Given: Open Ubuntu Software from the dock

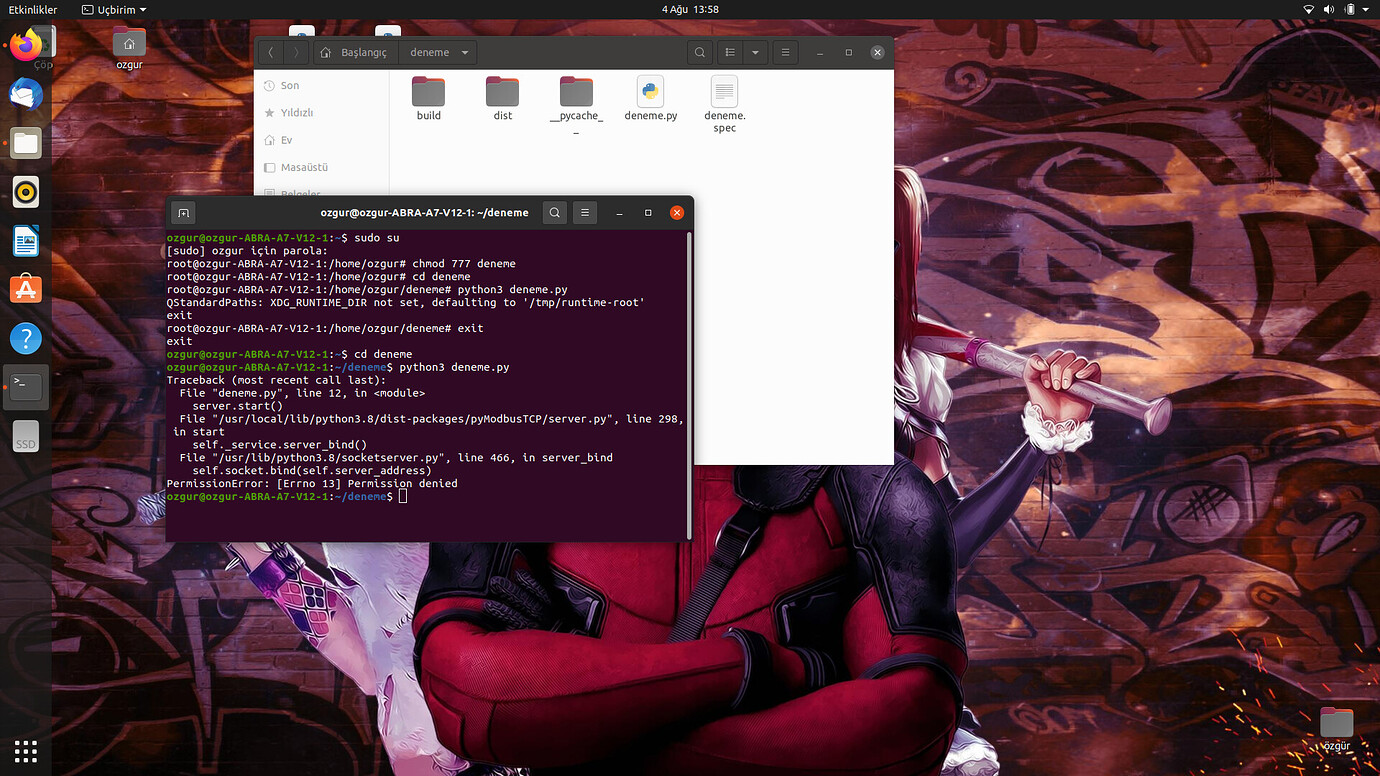Looking at the screenshot, I should 26,289.
